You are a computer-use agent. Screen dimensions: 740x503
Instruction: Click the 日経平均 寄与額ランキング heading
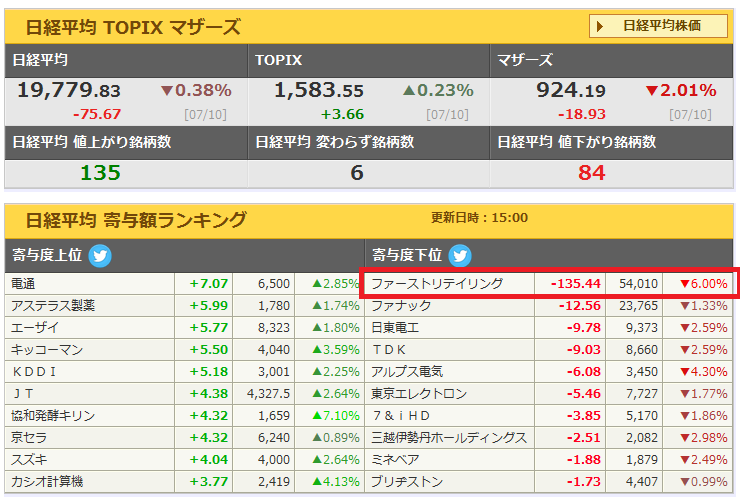click(x=136, y=220)
